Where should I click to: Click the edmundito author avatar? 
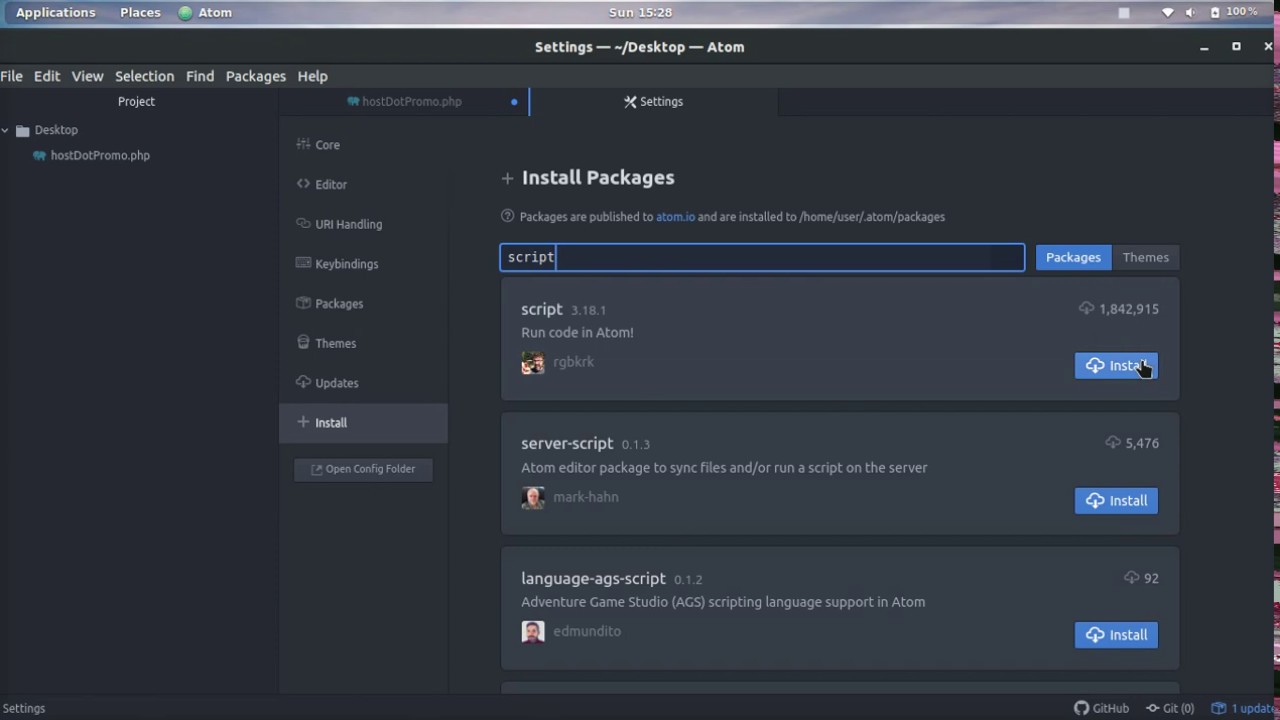(533, 632)
